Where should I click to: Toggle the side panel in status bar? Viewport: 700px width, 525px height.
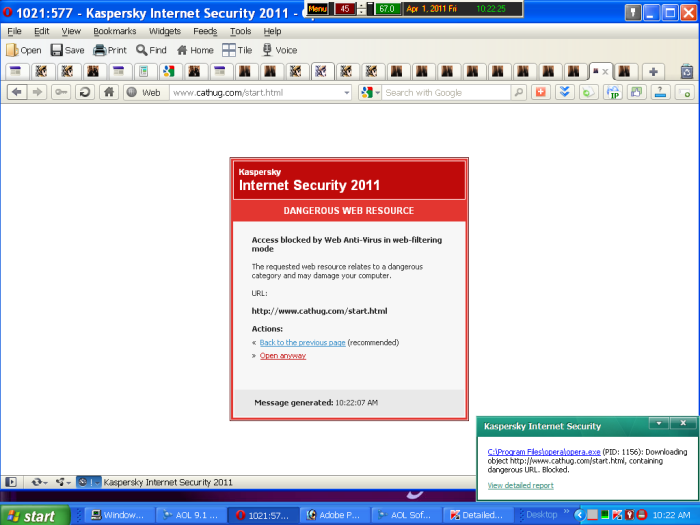click(x=11, y=482)
